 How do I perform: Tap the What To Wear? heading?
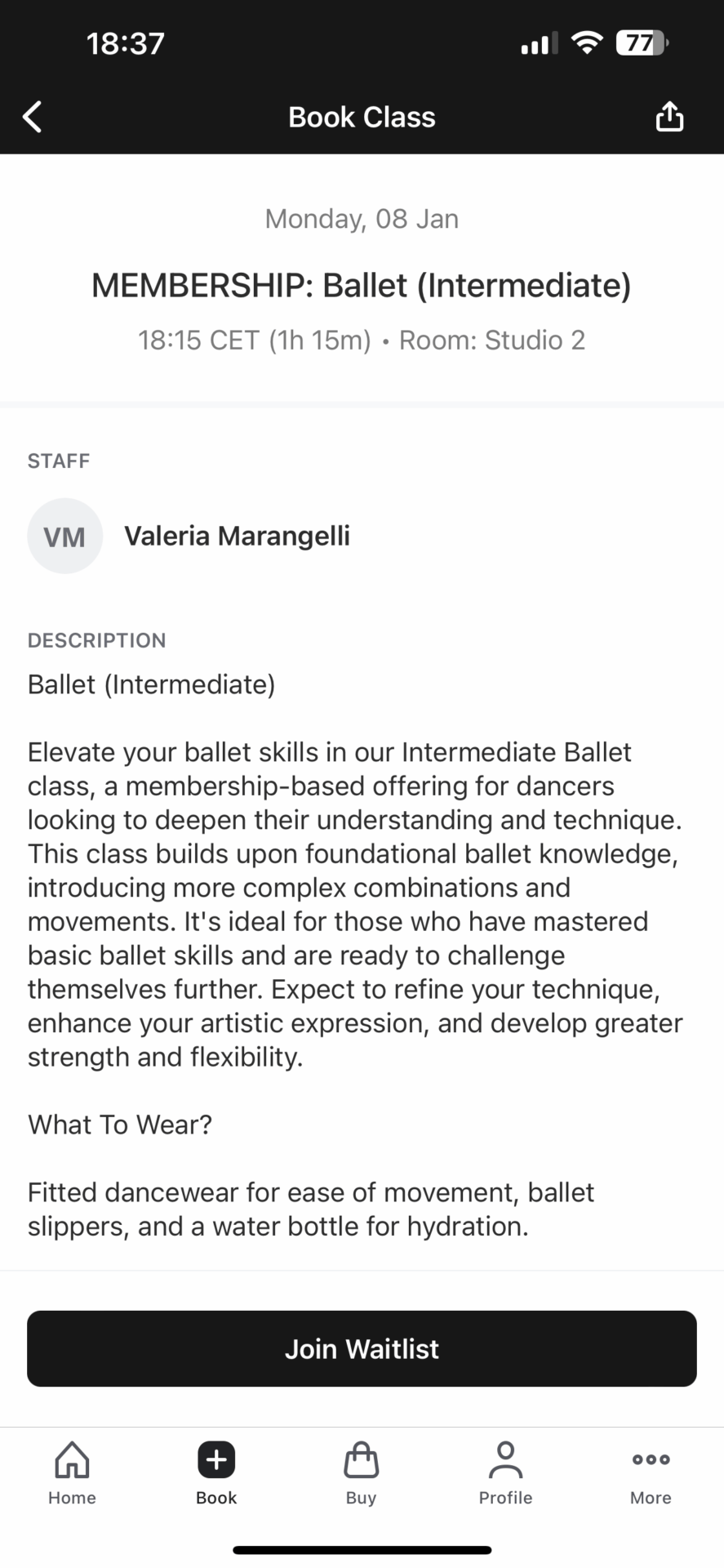[x=120, y=1125]
